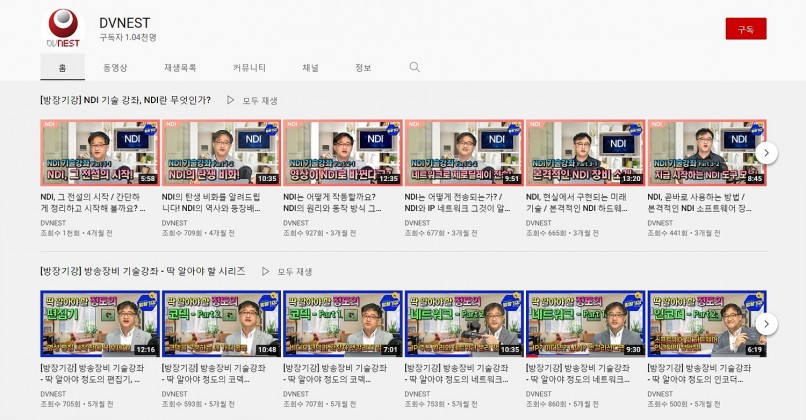Open the 네트워크 video thumbnail lasting 9:30
Image resolution: width=806 pixels, height=420 pixels.
(585, 324)
